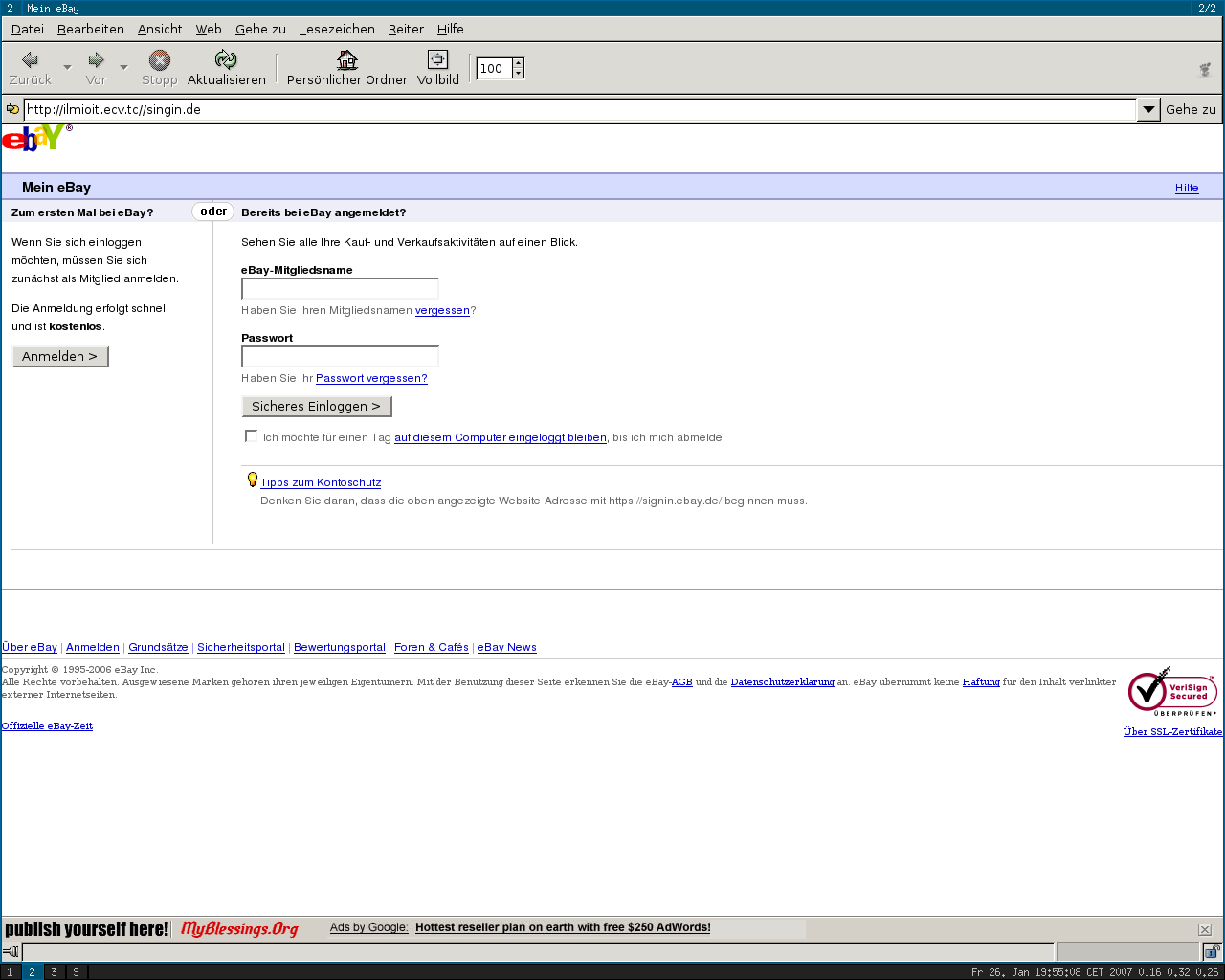Image resolution: width=1225 pixels, height=980 pixels.
Task: Click the eBay-Mitgliedsname input field
Action: [x=340, y=289]
